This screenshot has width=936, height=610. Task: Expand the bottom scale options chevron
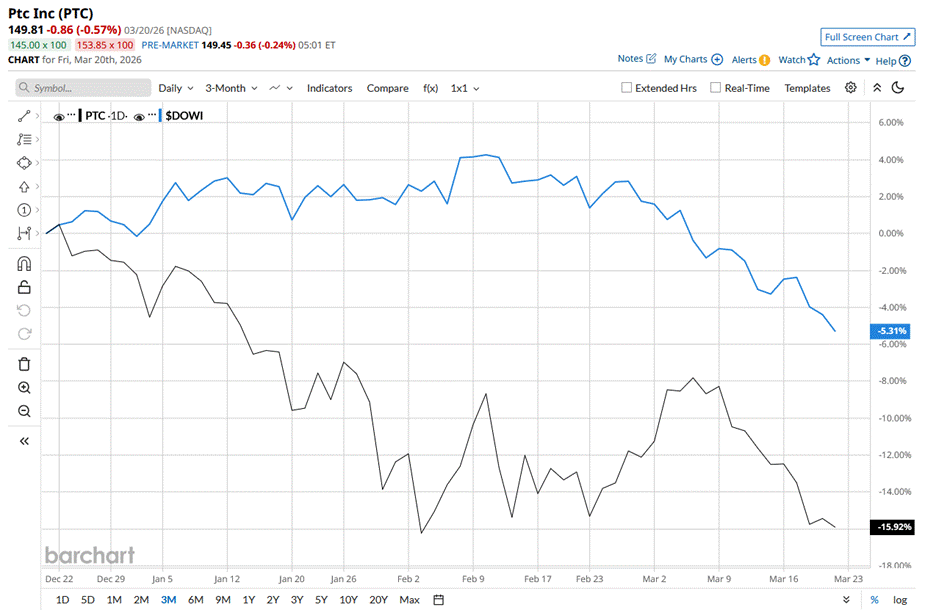846,600
